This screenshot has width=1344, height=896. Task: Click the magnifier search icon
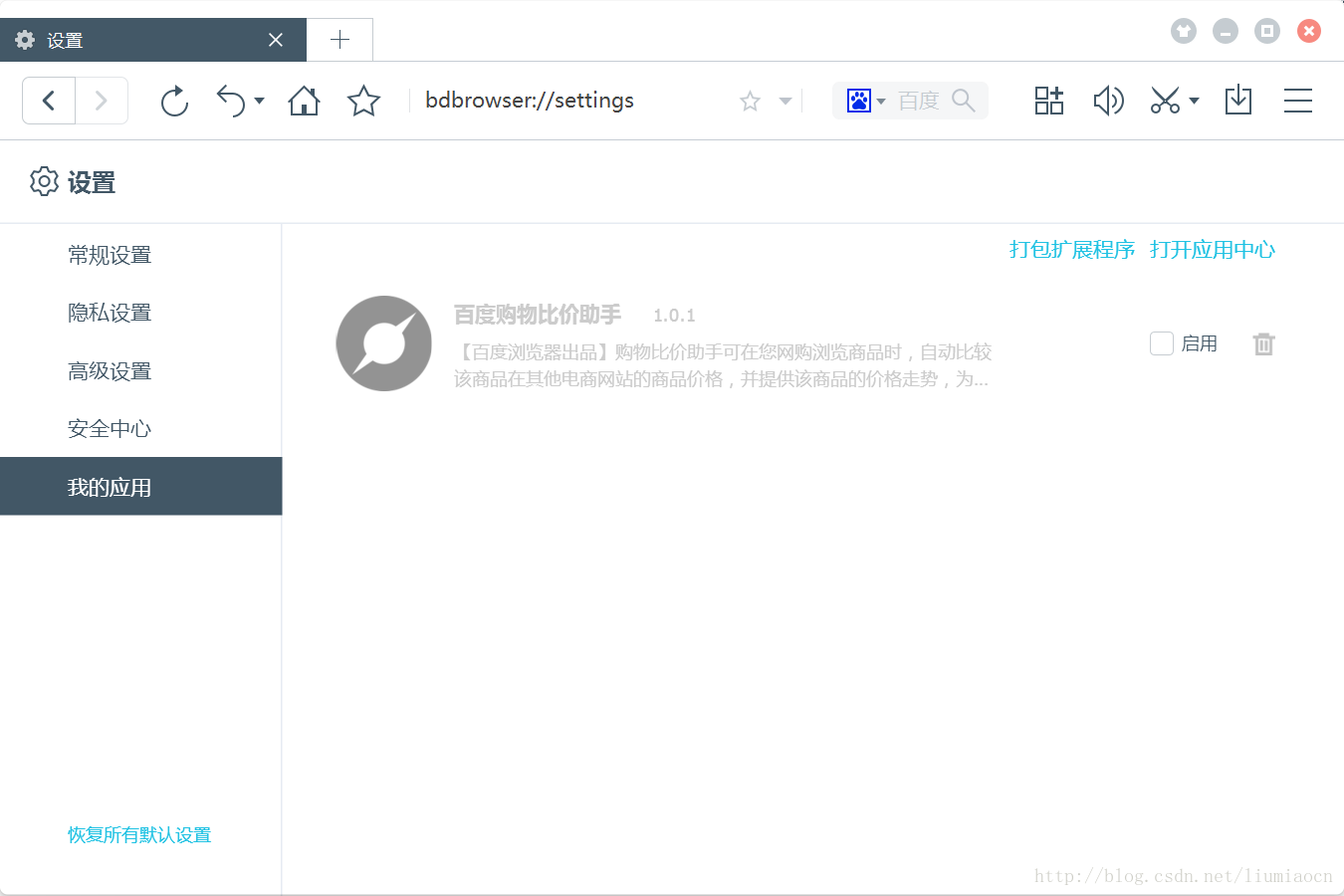click(x=964, y=101)
